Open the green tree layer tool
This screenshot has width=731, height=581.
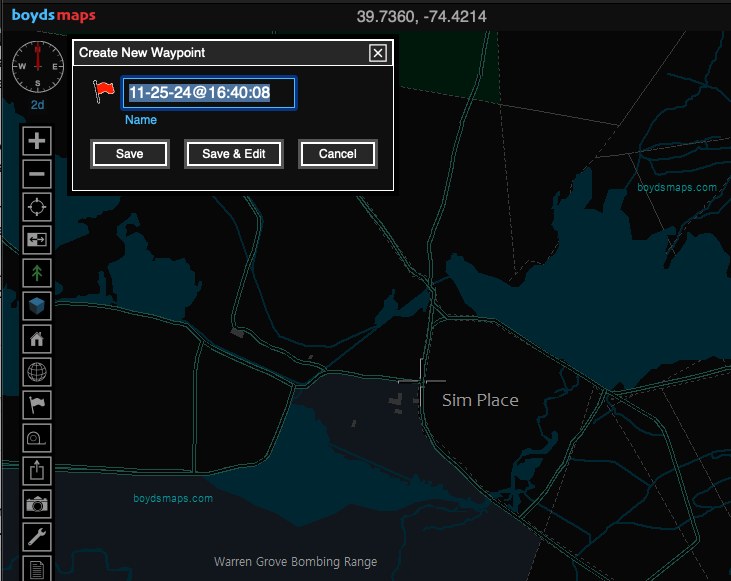pyautogui.click(x=37, y=273)
